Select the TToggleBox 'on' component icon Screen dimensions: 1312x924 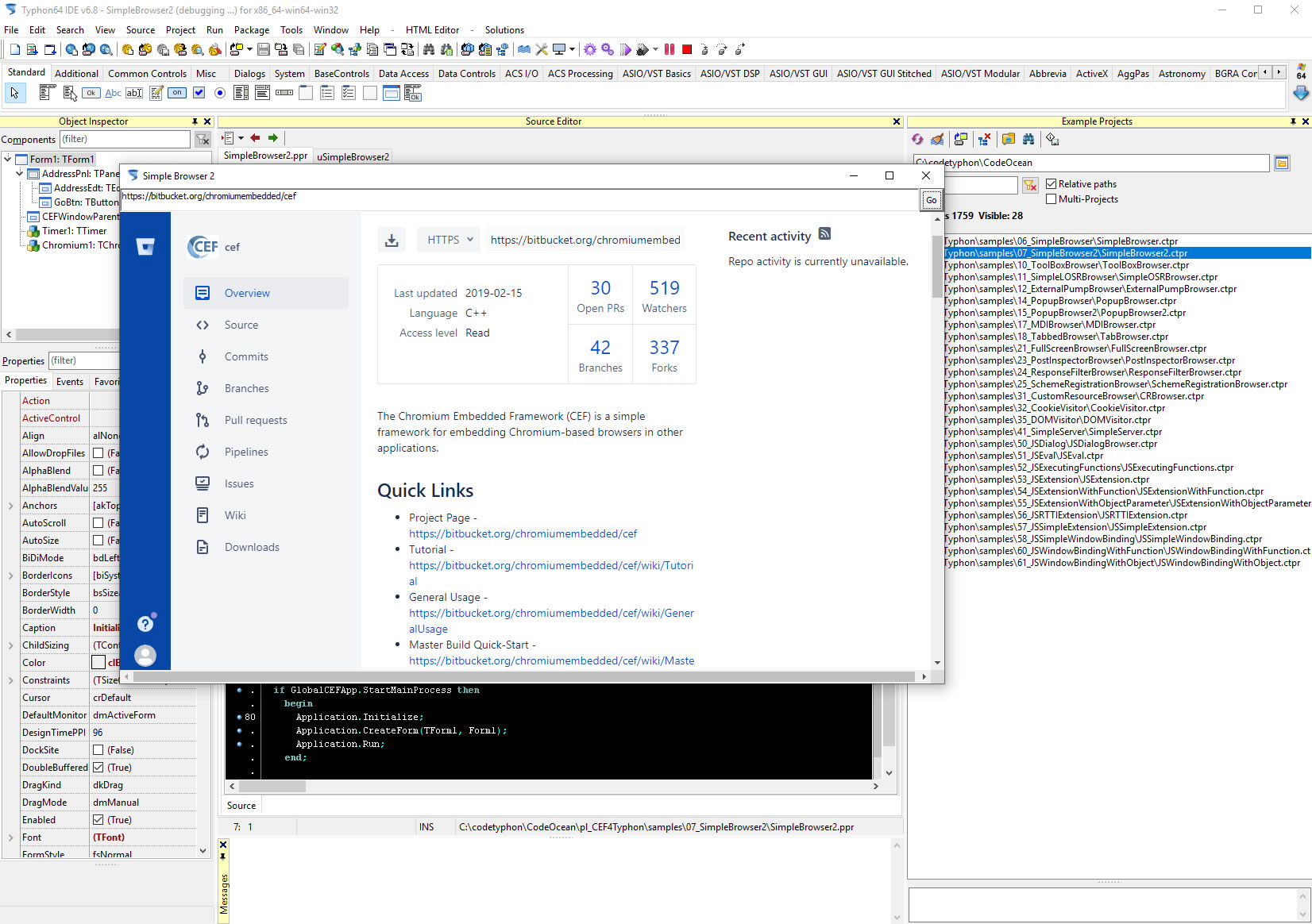[x=177, y=93]
